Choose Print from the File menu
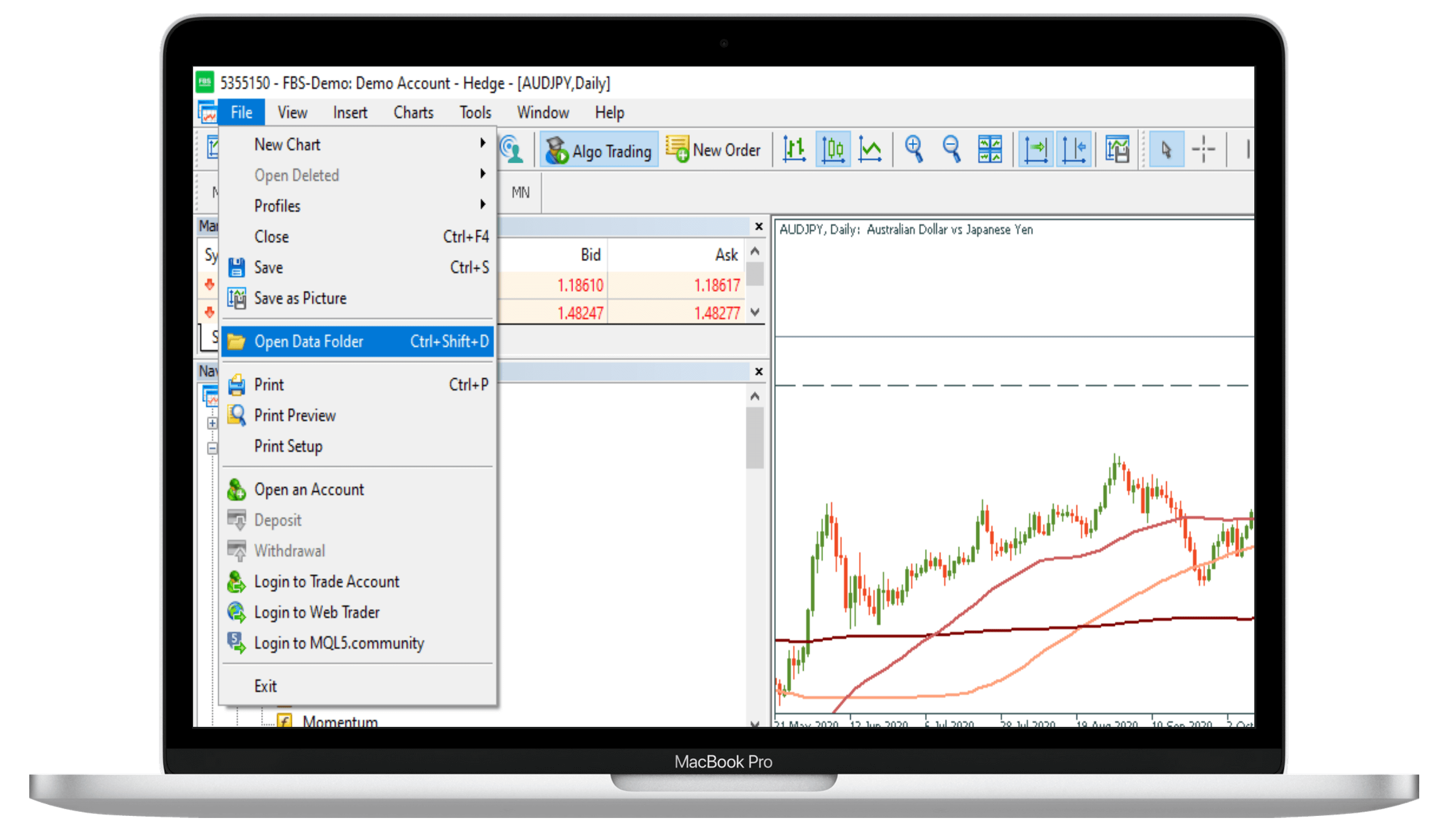Viewport: 1452px width, 840px height. (357, 384)
